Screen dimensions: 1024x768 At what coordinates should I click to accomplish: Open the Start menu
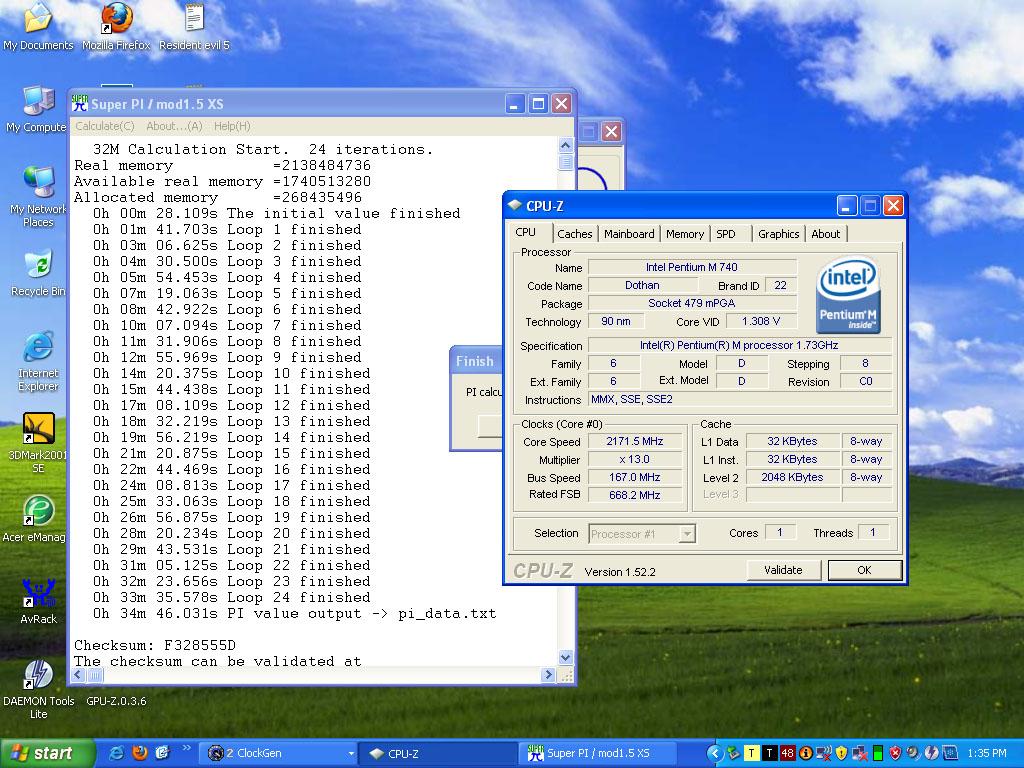click(47, 753)
